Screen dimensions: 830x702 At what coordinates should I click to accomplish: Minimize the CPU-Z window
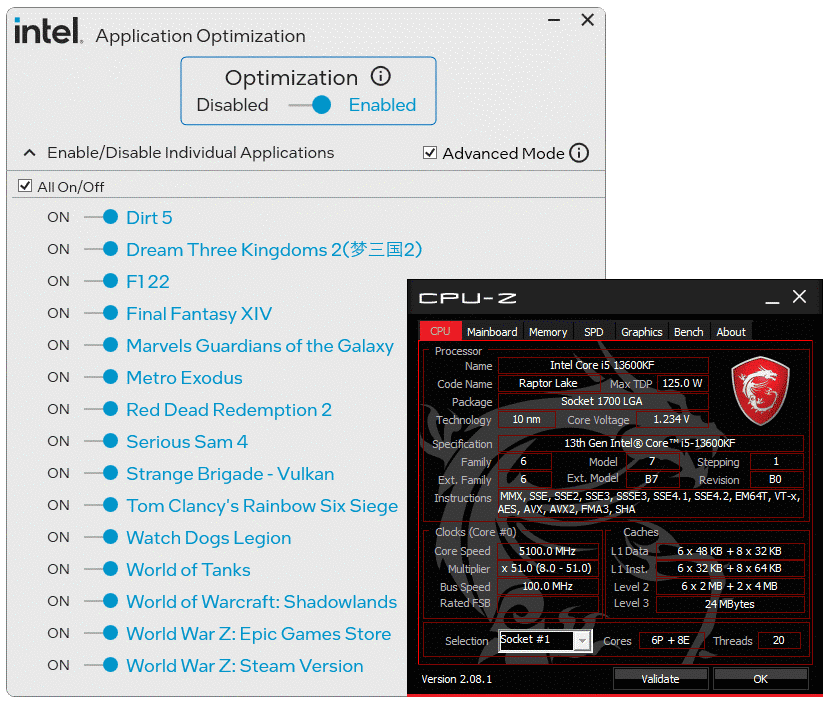click(772, 300)
